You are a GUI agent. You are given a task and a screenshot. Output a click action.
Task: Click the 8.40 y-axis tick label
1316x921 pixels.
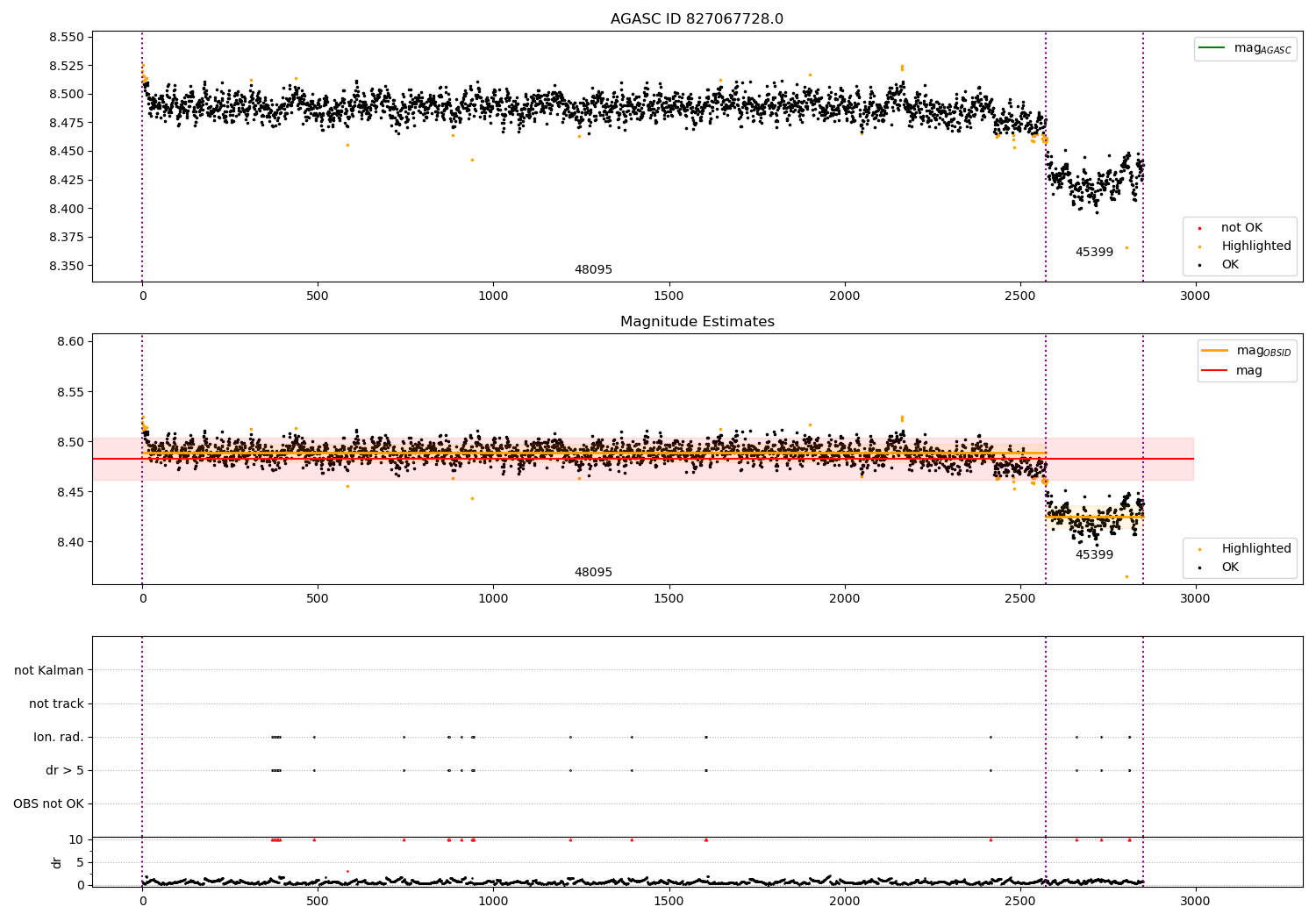(x=70, y=542)
